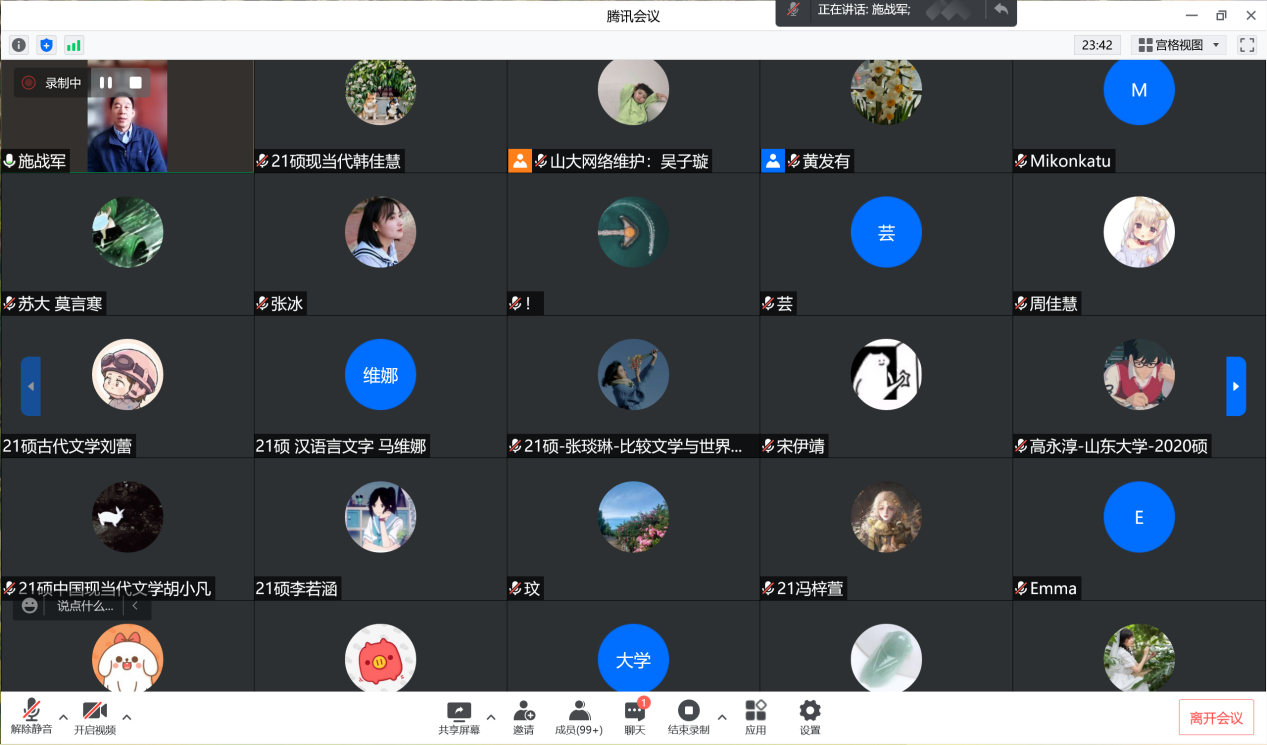The width and height of the screenshot is (1267, 745).
Task: Pause the recording in 录制中 bar
Action: pos(106,83)
